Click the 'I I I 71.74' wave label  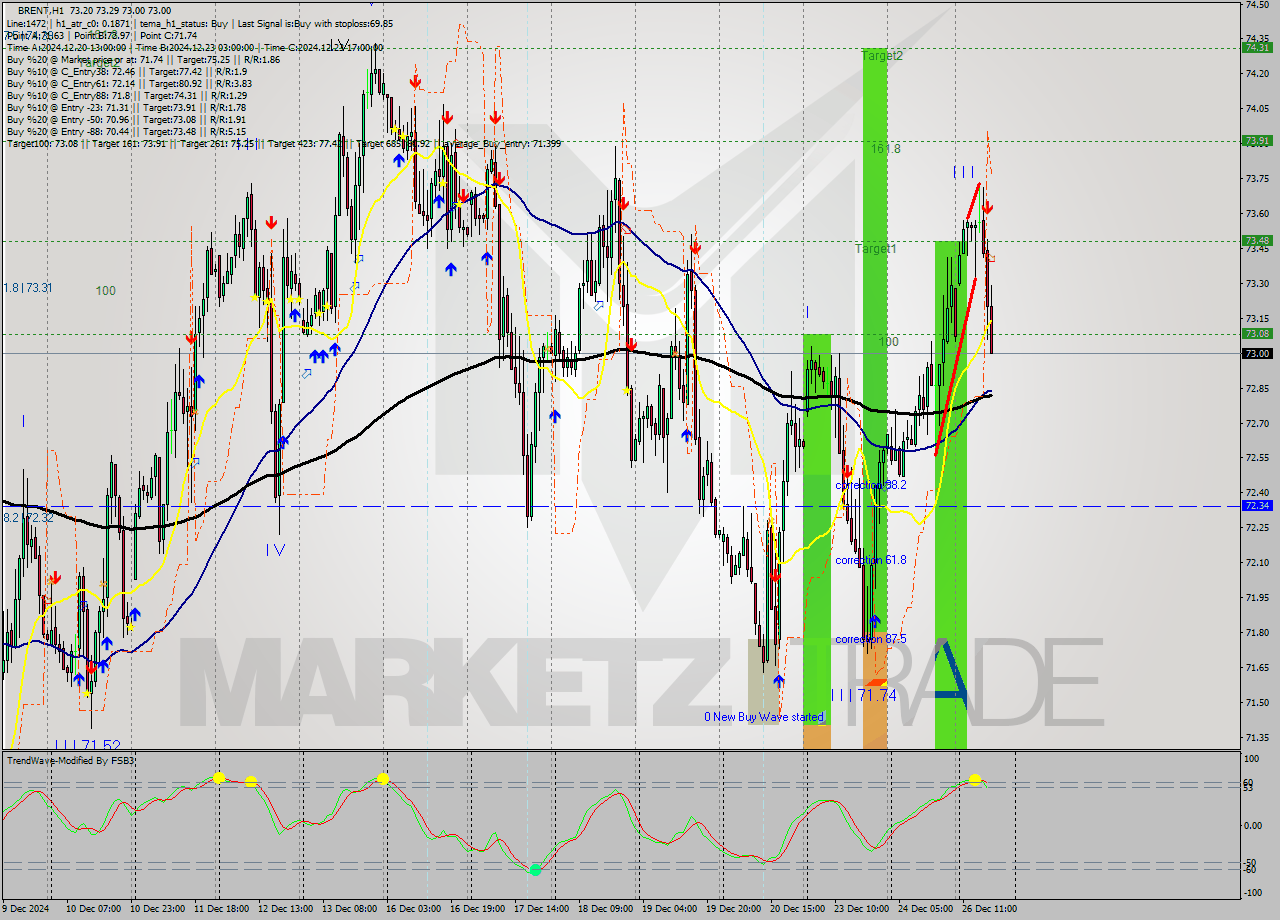click(864, 695)
